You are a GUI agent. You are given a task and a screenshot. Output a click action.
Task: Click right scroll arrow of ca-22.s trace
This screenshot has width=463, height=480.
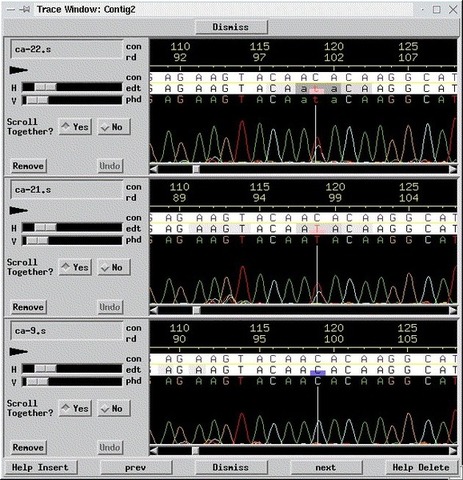[x=453, y=169]
